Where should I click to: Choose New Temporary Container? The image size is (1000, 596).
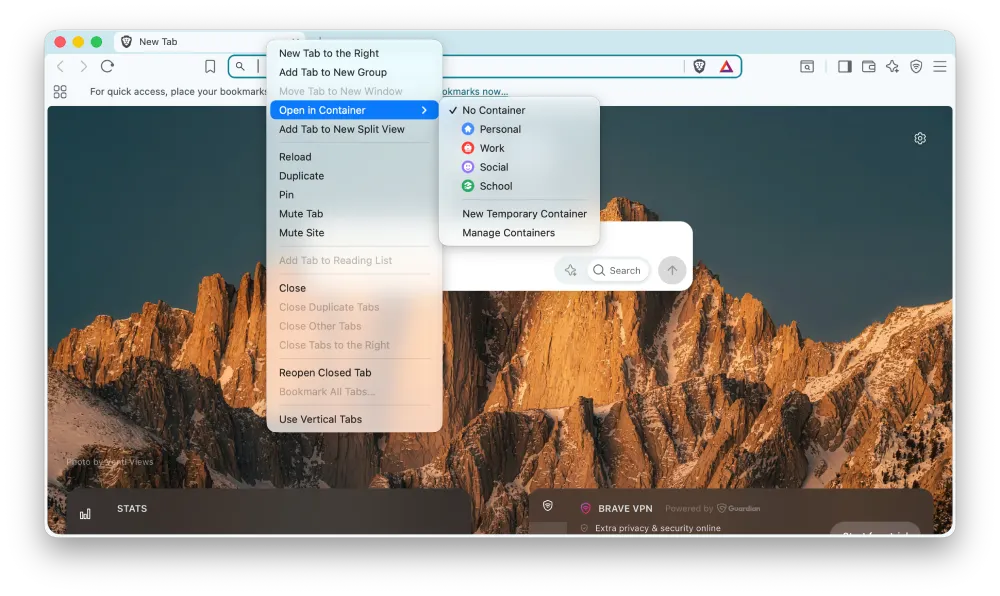click(519, 214)
